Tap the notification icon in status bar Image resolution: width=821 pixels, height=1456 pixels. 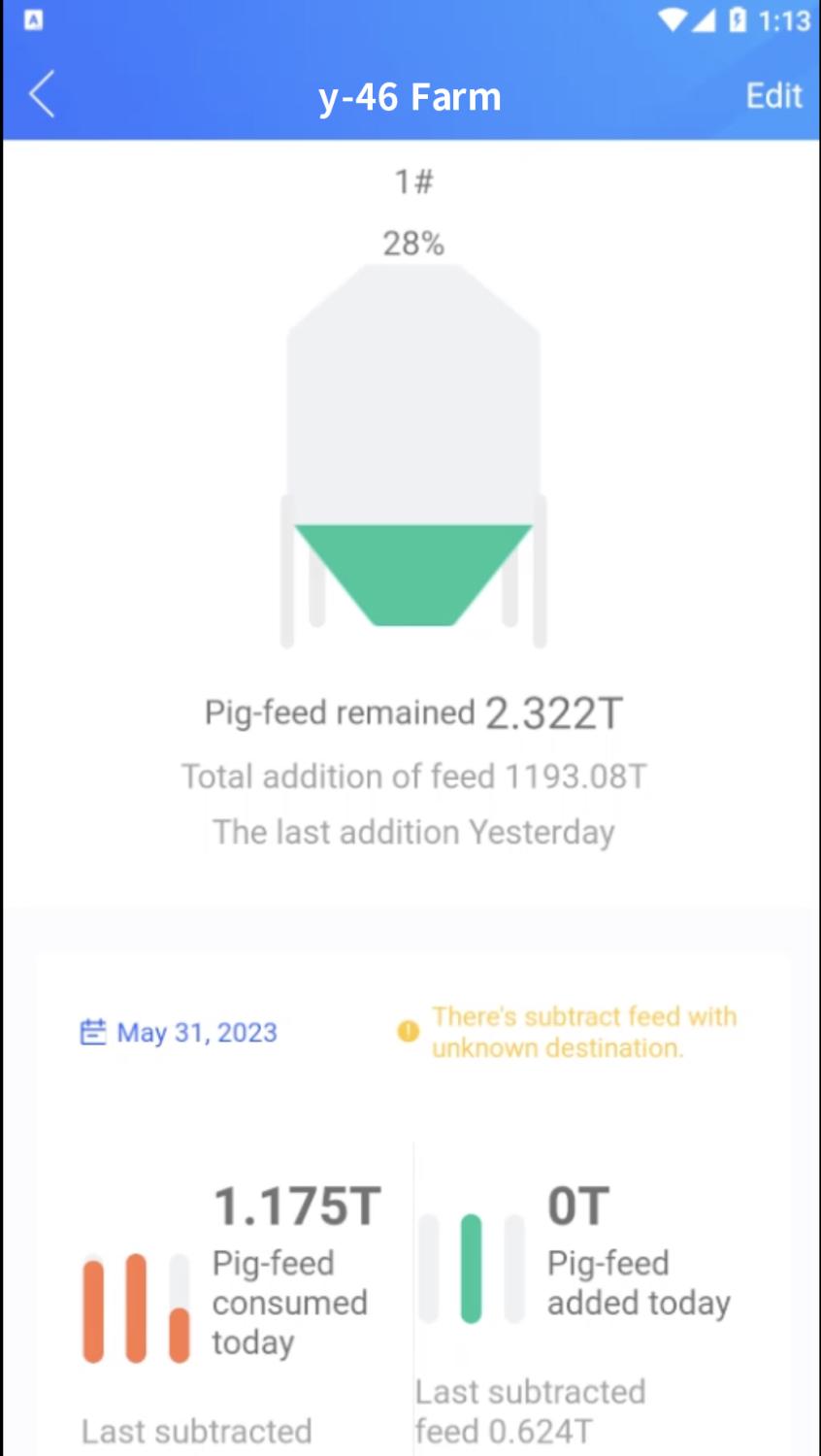tap(33, 20)
